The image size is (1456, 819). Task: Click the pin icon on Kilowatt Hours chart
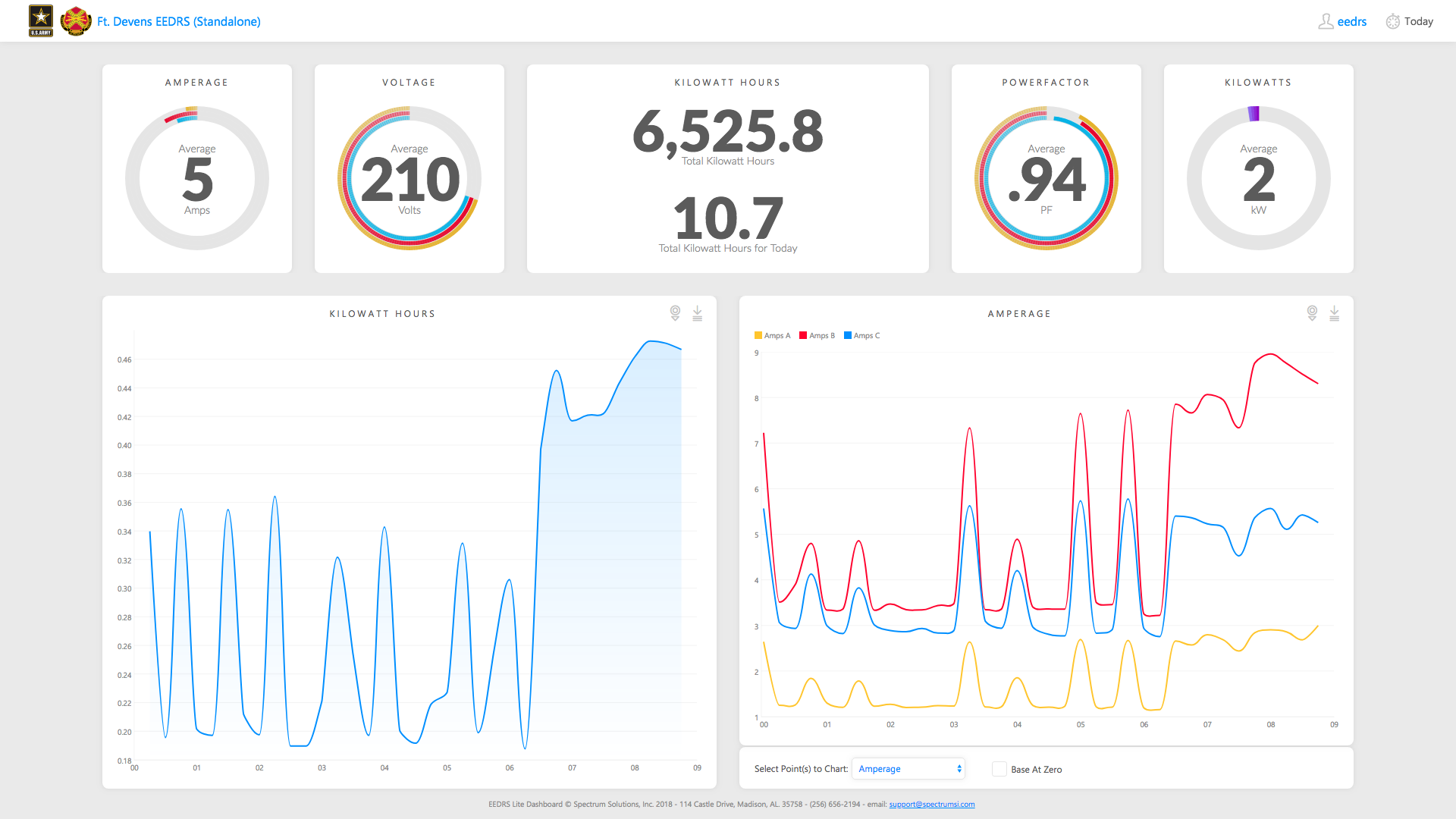point(675,313)
